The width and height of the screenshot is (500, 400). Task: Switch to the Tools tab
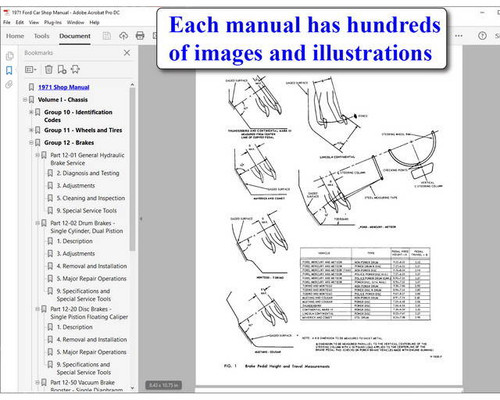41,36
